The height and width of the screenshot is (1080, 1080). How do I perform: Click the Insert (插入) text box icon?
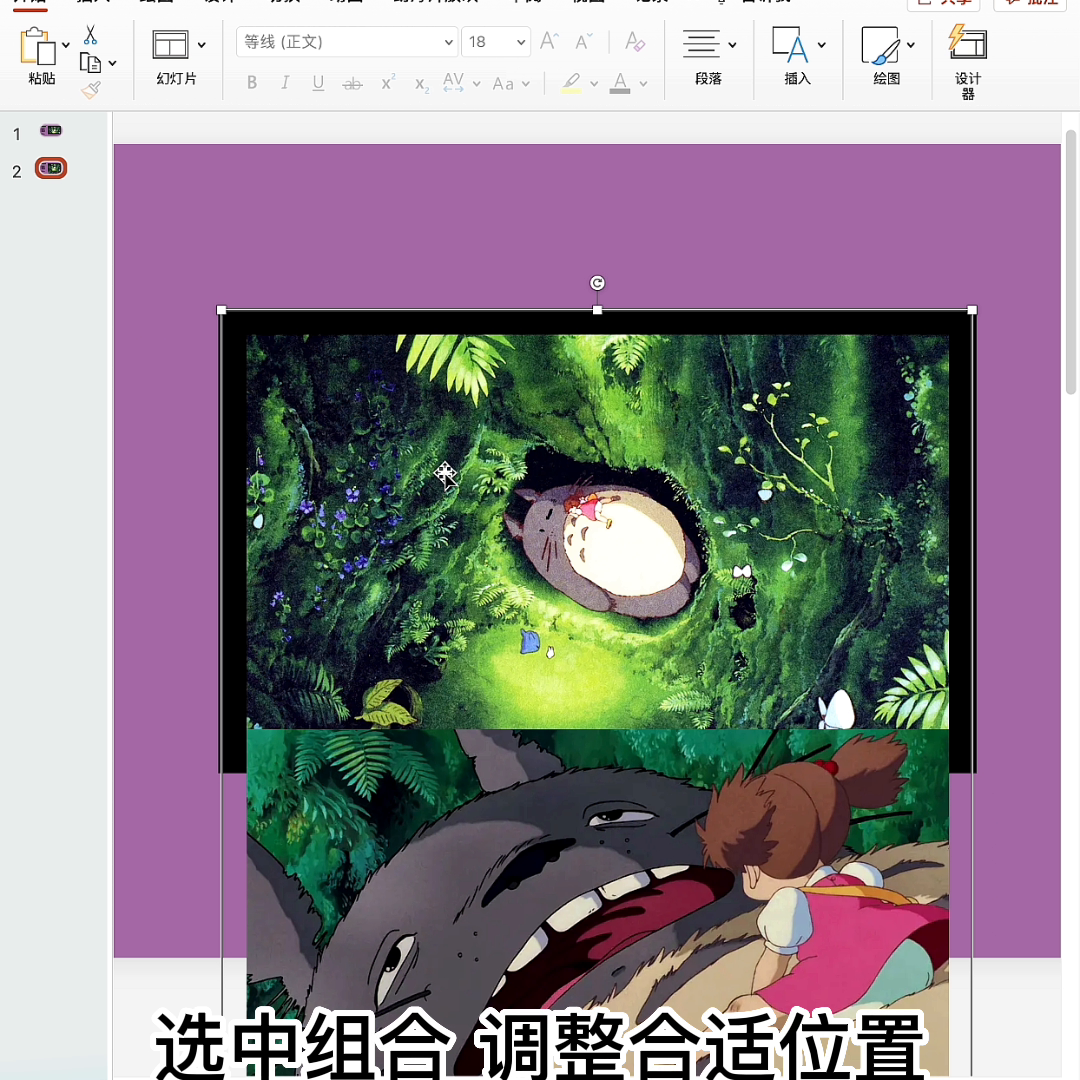click(x=790, y=45)
